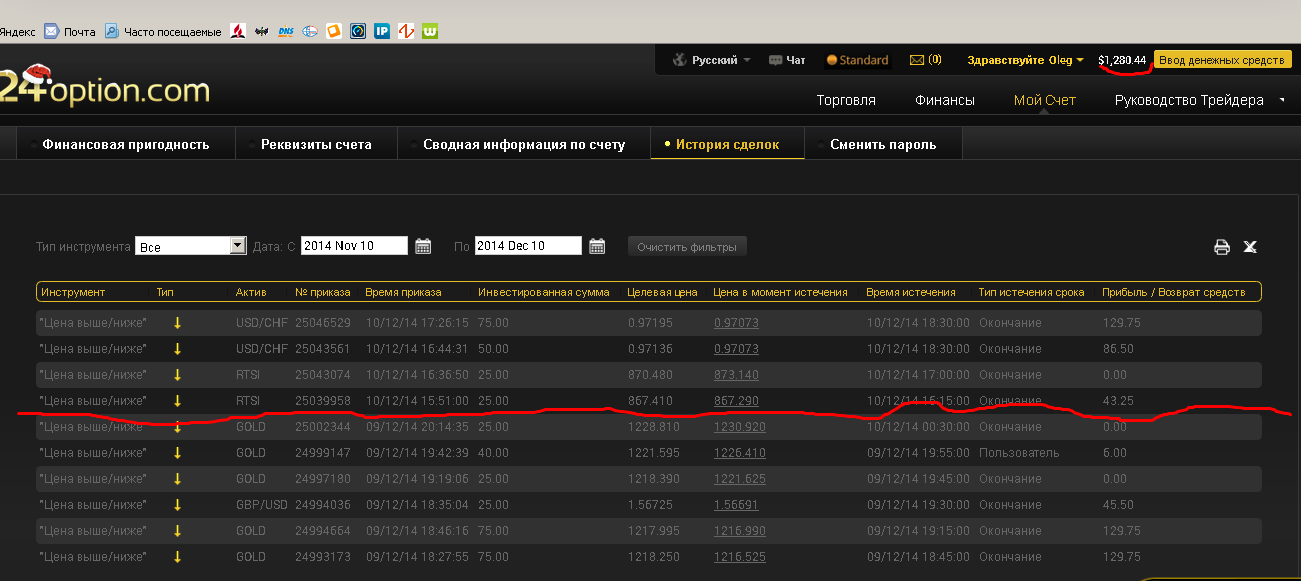The height and width of the screenshot is (581, 1301).
Task: Click the expiry price link 0.97073 in first row
Action: pyautogui.click(x=736, y=323)
